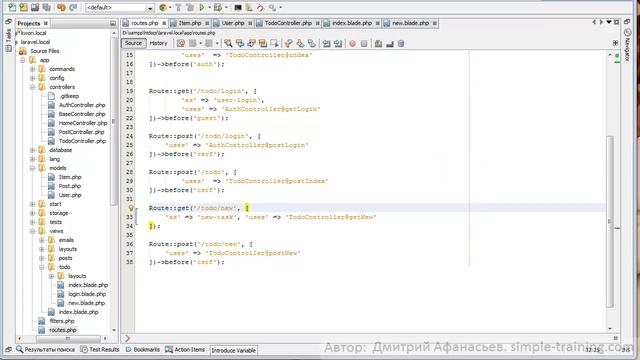Open the Navigator side panel tab
Image resolution: width=640 pixels, height=360 pixels.
click(628, 45)
